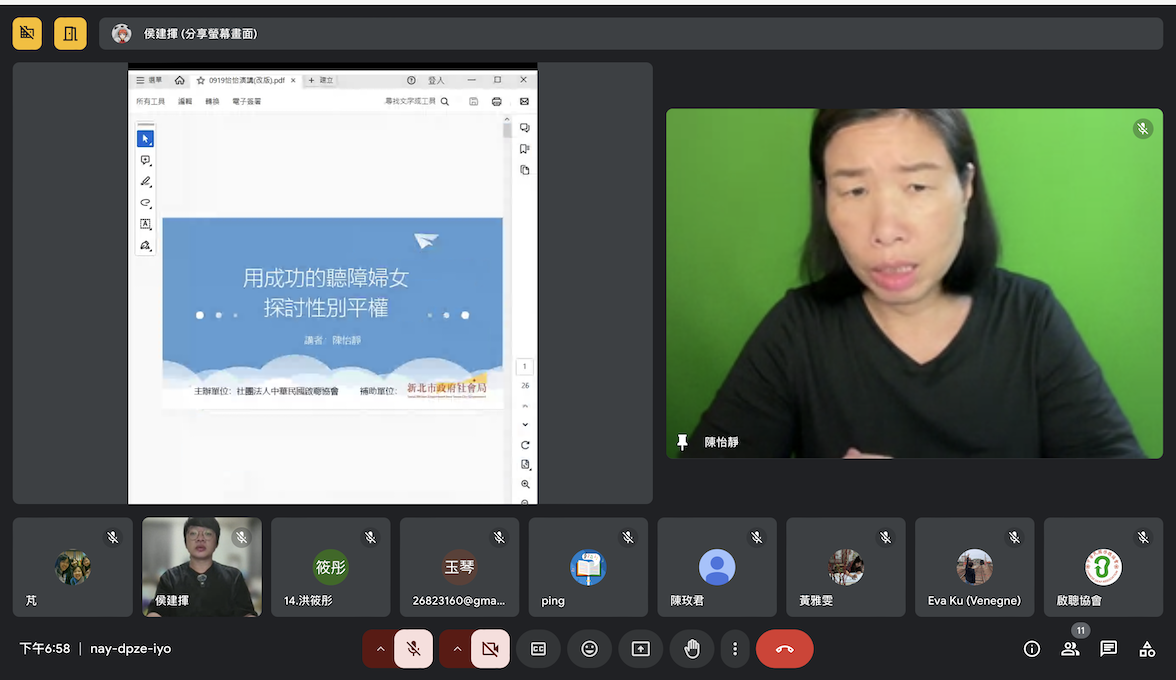Open the activities shapes icon
Screen dimensions: 1176x680
pyautogui.click(x=1147, y=649)
